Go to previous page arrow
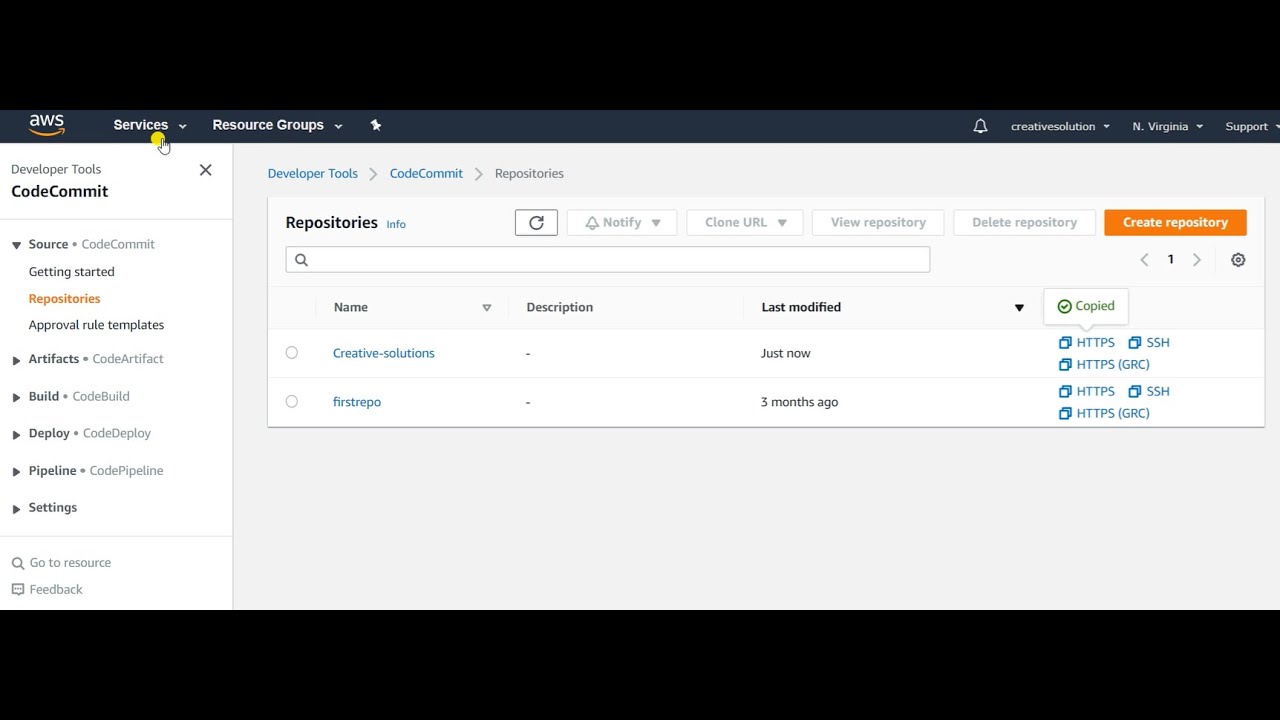The image size is (1280, 720). point(1145,260)
